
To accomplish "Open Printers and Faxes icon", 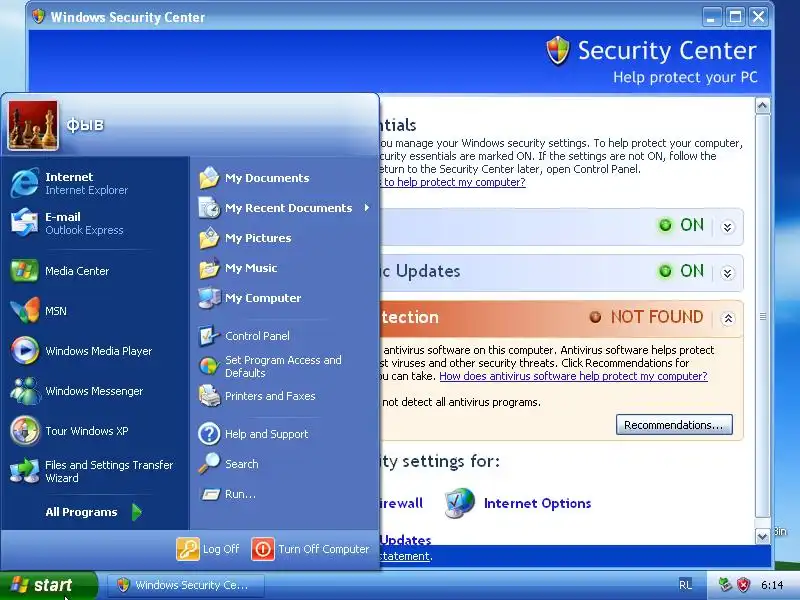I will point(209,396).
